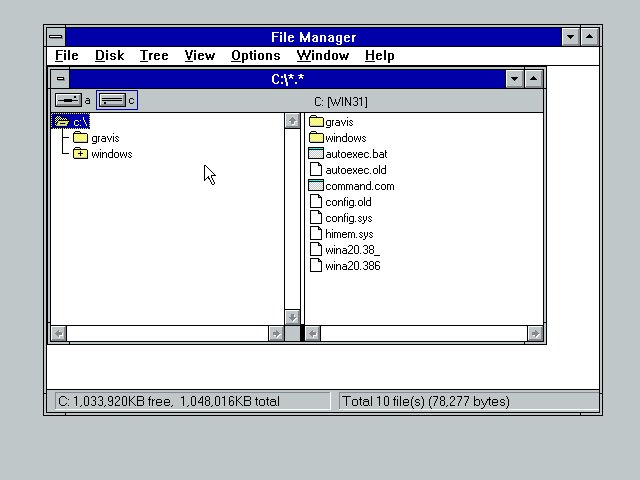The image size is (640, 480).
Task: Select gravis name in file list
Action: (339, 122)
